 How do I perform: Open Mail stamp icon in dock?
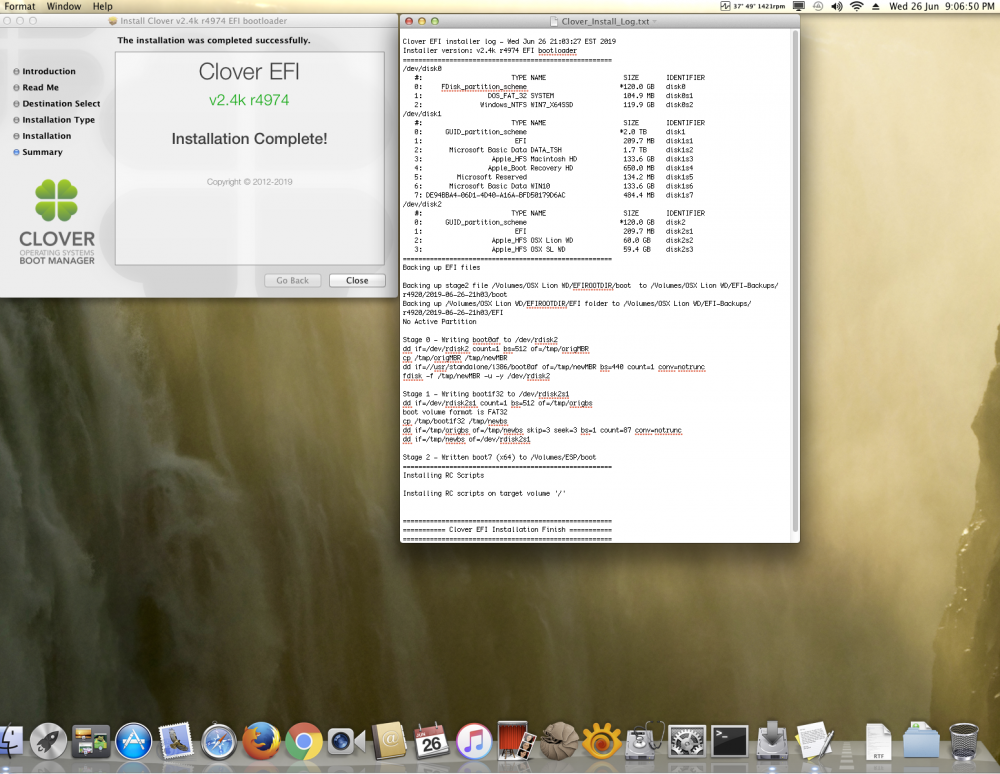[x=176, y=741]
